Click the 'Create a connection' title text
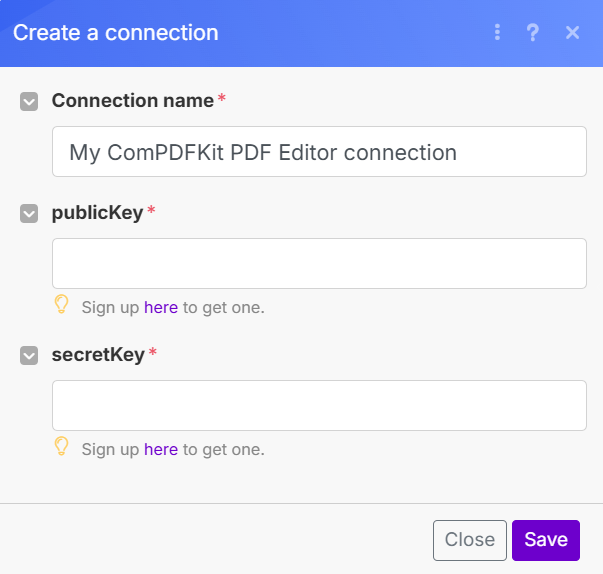This screenshot has width=603, height=574. [116, 33]
